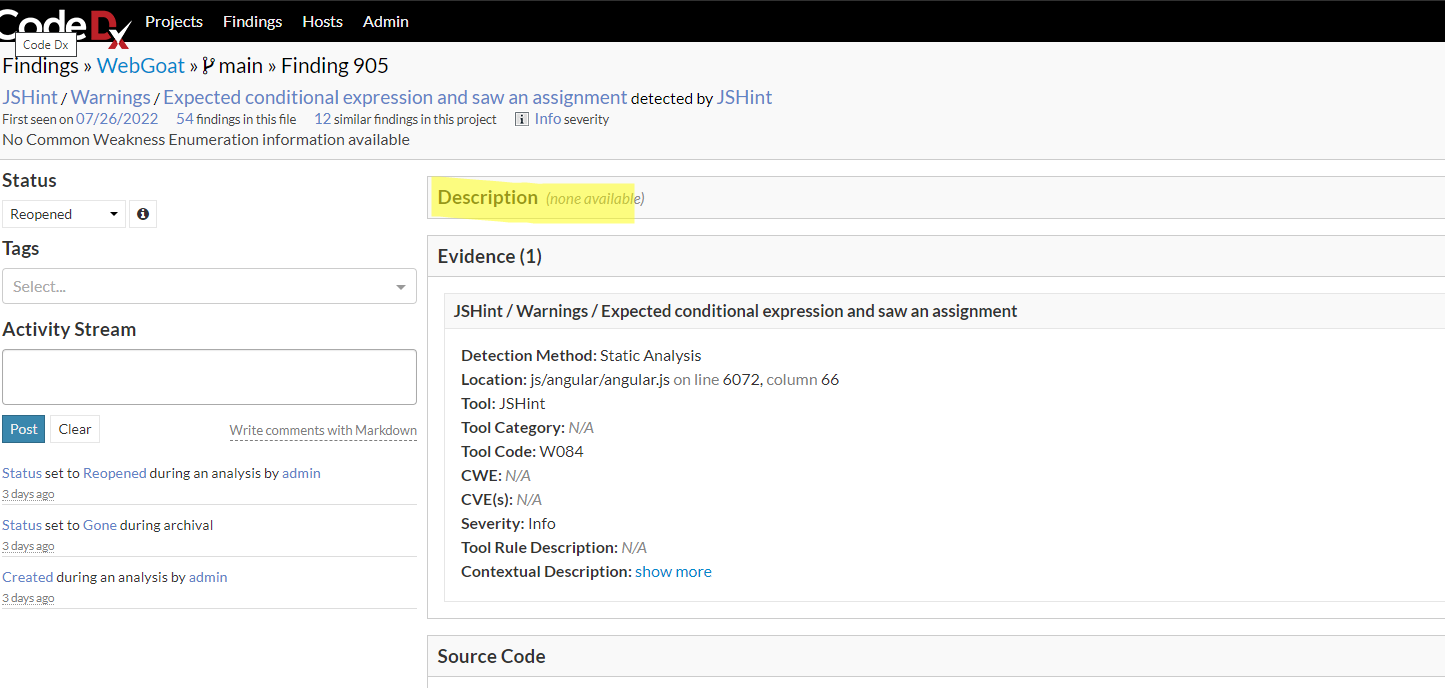The height and width of the screenshot is (688, 1445).
Task: Click the severity info icon
Action: coord(522,119)
